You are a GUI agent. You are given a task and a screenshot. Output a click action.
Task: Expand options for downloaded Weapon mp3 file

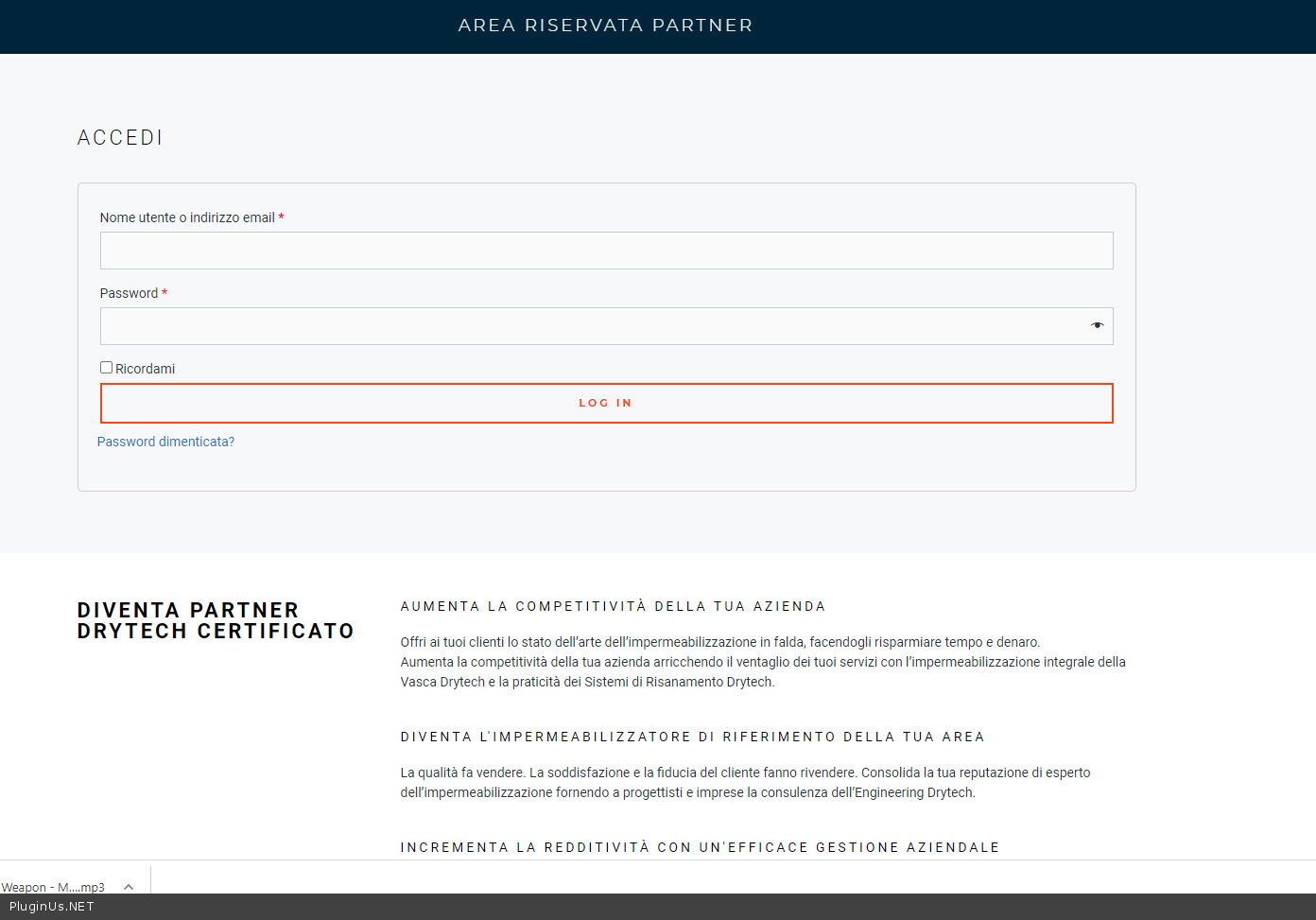coord(129,887)
